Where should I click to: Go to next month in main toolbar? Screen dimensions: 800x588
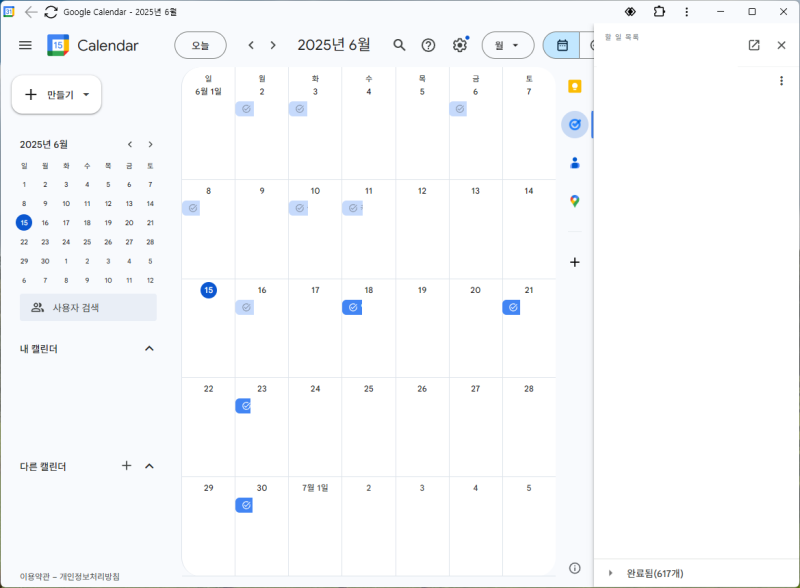coord(273,45)
